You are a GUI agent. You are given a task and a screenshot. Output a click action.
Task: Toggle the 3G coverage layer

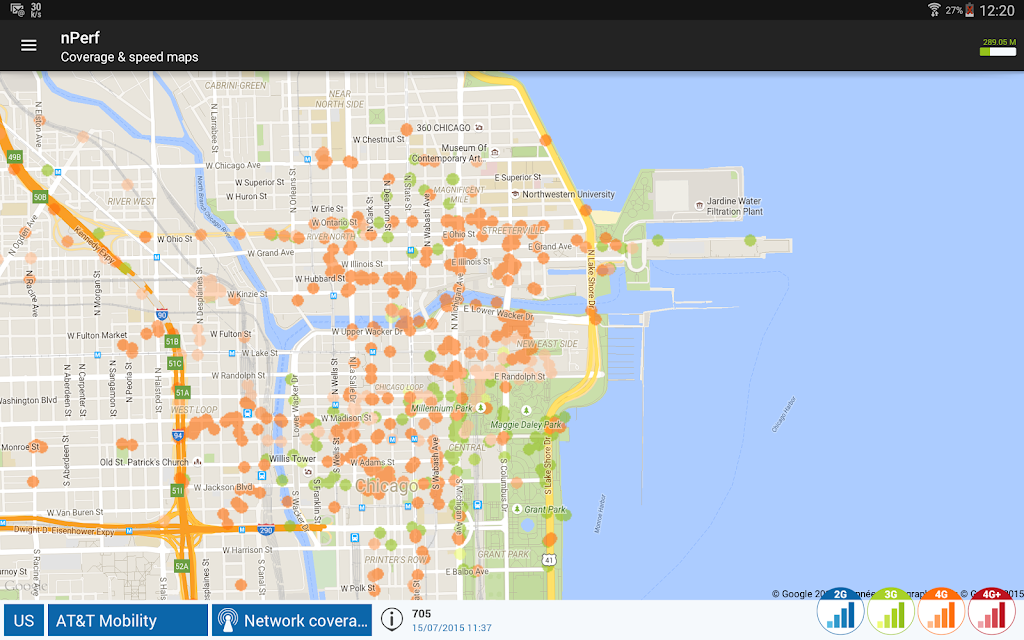pyautogui.click(x=890, y=612)
